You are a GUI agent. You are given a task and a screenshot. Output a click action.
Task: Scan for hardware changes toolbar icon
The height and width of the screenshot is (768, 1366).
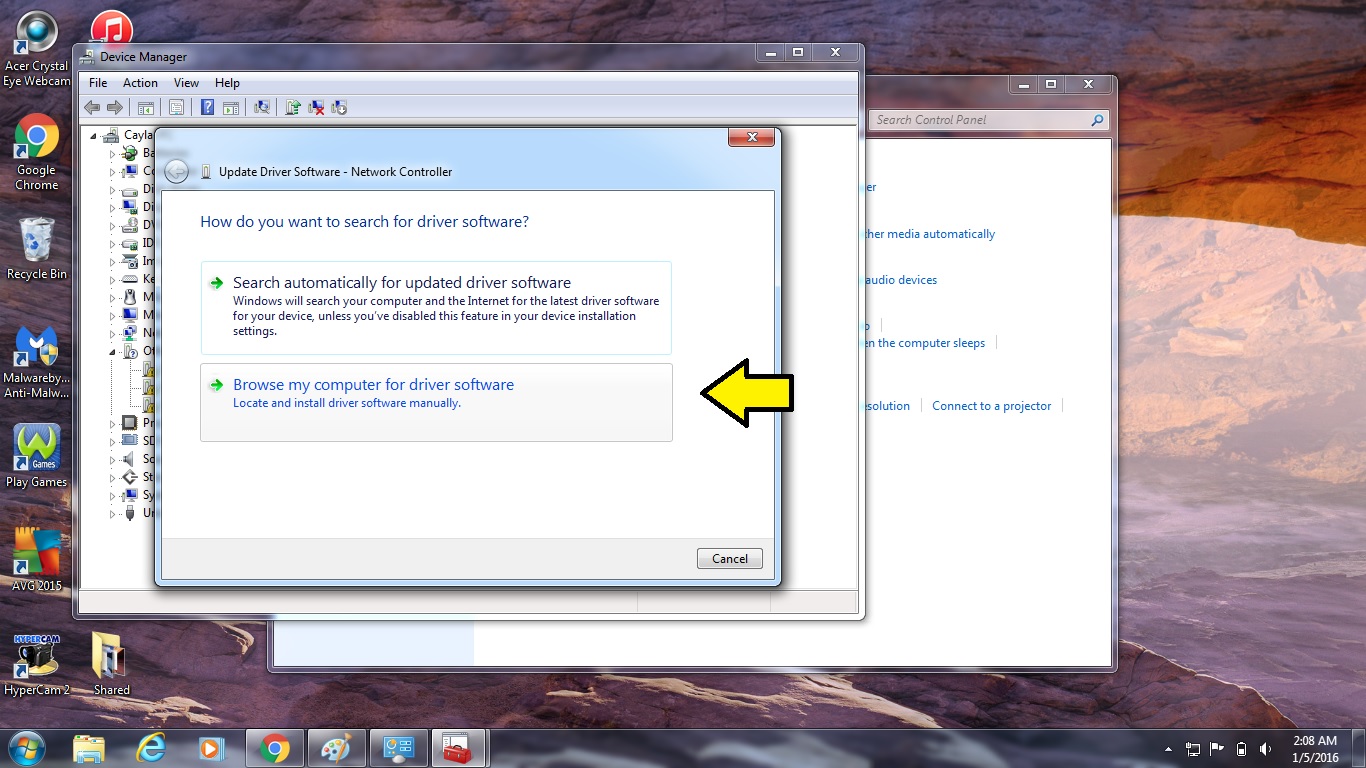(263, 107)
